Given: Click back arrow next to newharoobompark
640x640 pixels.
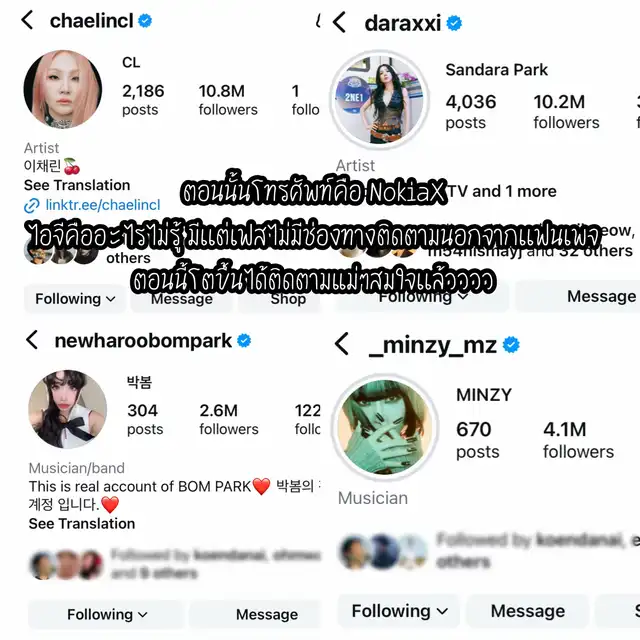Looking at the screenshot, I should coord(32,340).
